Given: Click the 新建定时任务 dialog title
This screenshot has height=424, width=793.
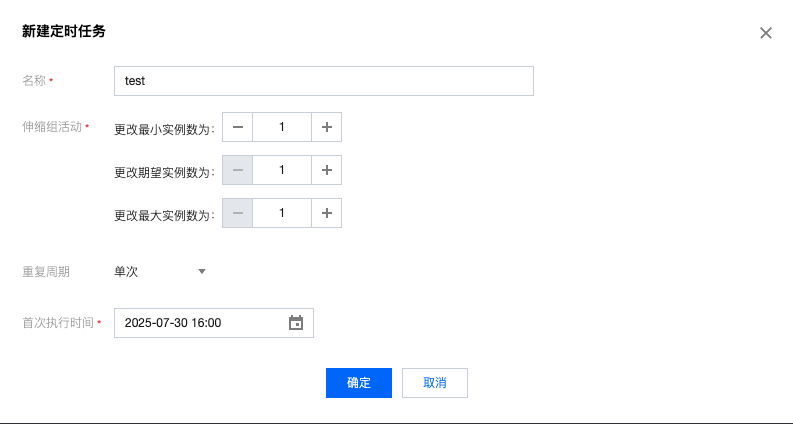Looking at the screenshot, I should coord(64,32).
